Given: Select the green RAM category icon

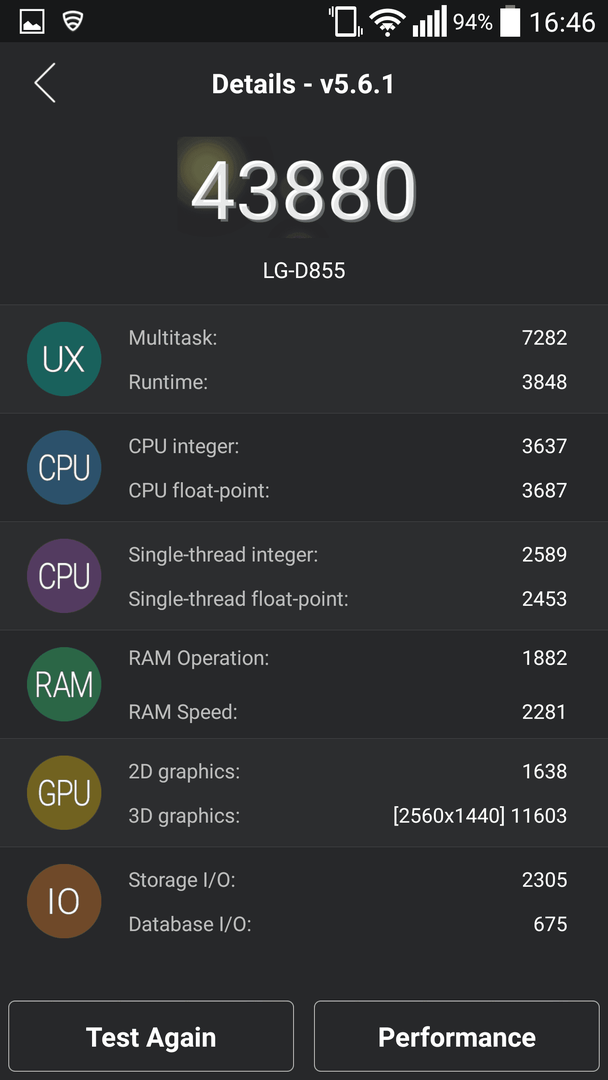Looking at the screenshot, I should click(64, 684).
